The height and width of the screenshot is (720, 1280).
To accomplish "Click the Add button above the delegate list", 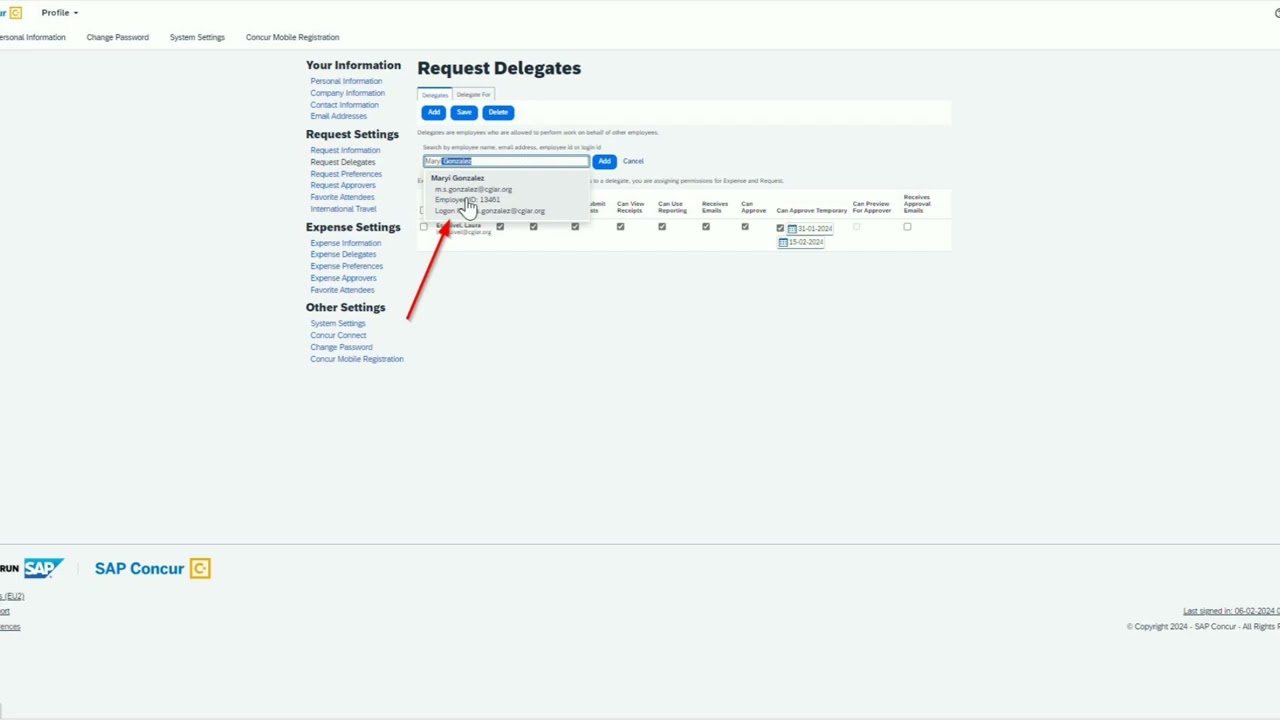I will 434,112.
